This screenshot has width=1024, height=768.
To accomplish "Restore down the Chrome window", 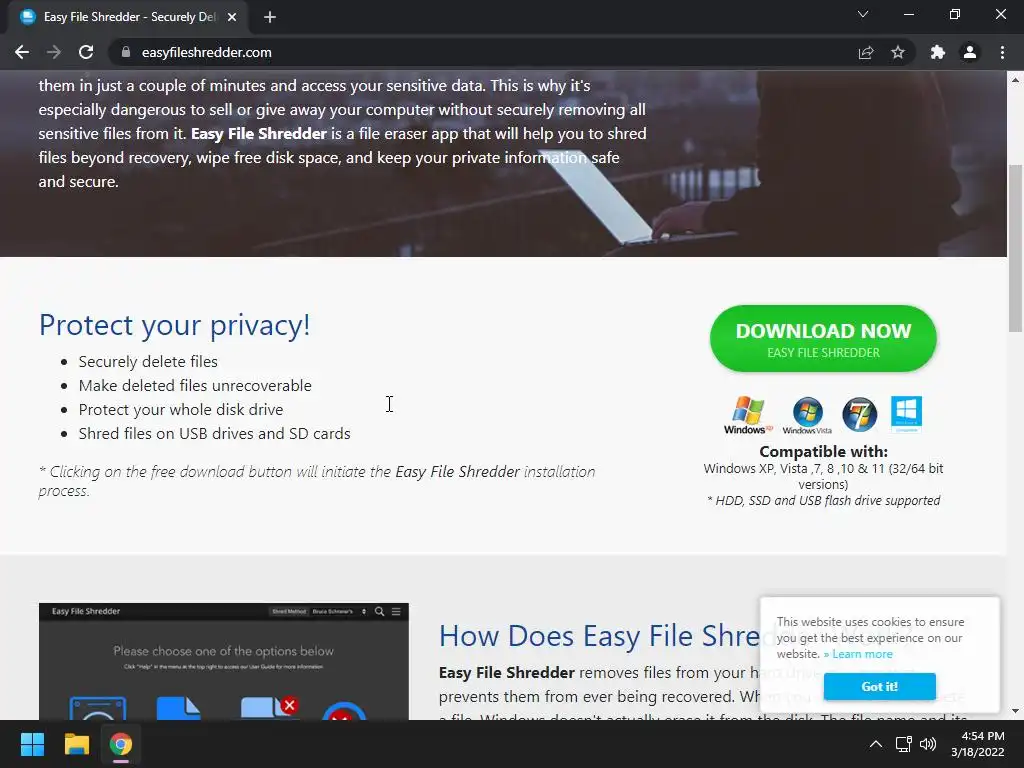I will click(955, 14).
